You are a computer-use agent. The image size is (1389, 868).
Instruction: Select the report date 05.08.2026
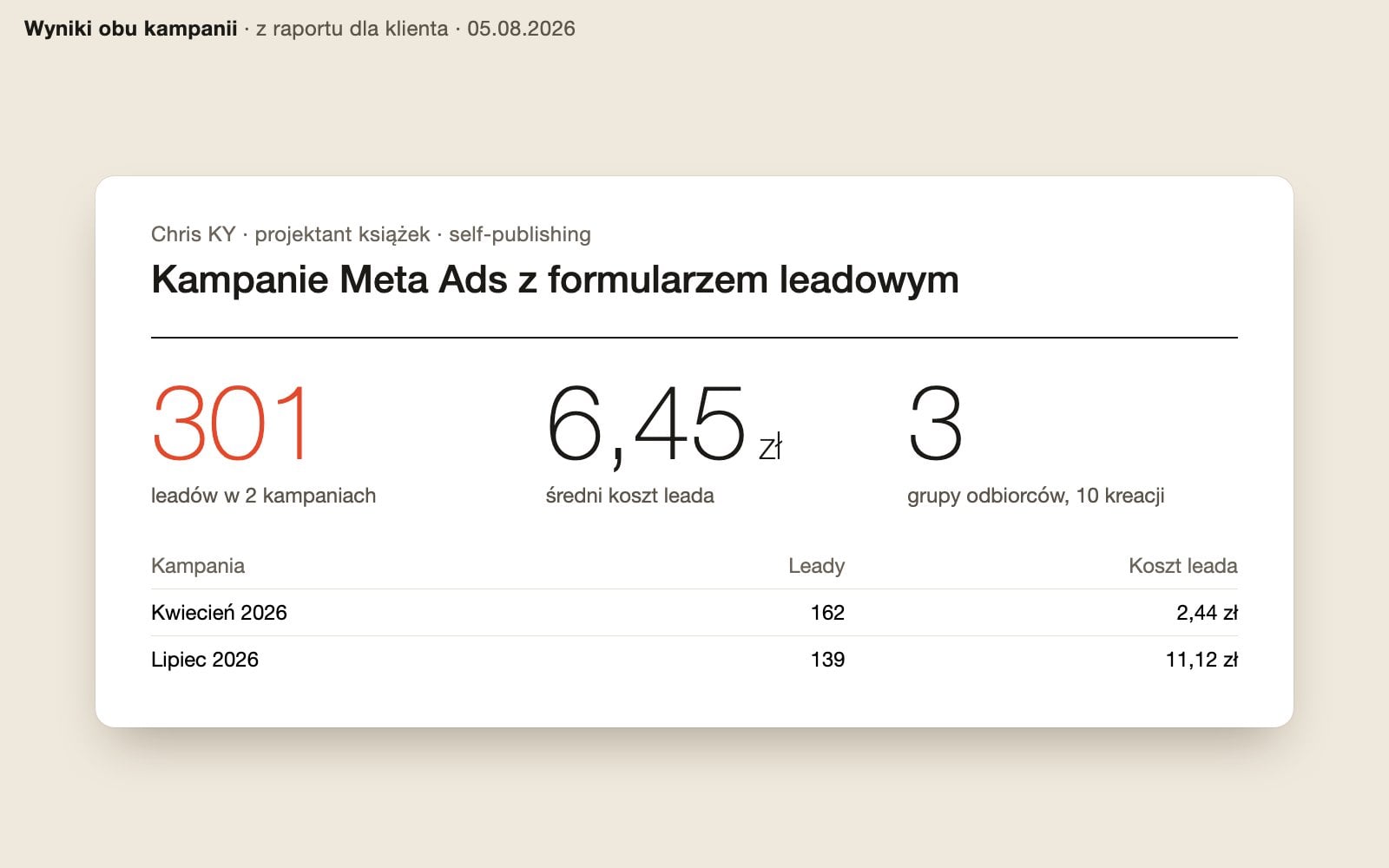pos(521,29)
